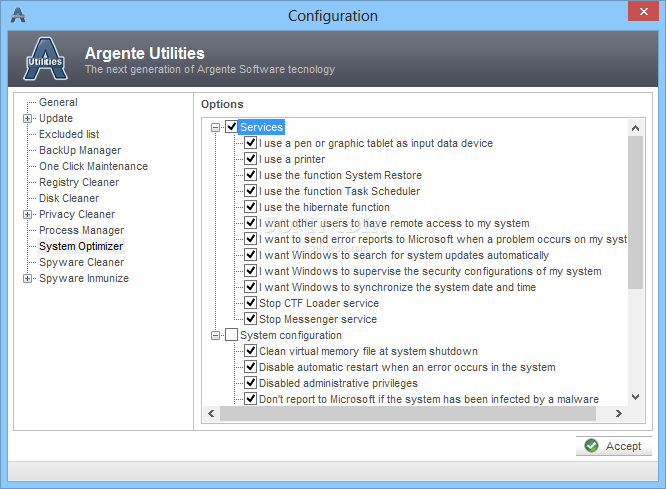Select Privacy Cleaner in sidebar
666x489 pixels.
click(77, 214)
